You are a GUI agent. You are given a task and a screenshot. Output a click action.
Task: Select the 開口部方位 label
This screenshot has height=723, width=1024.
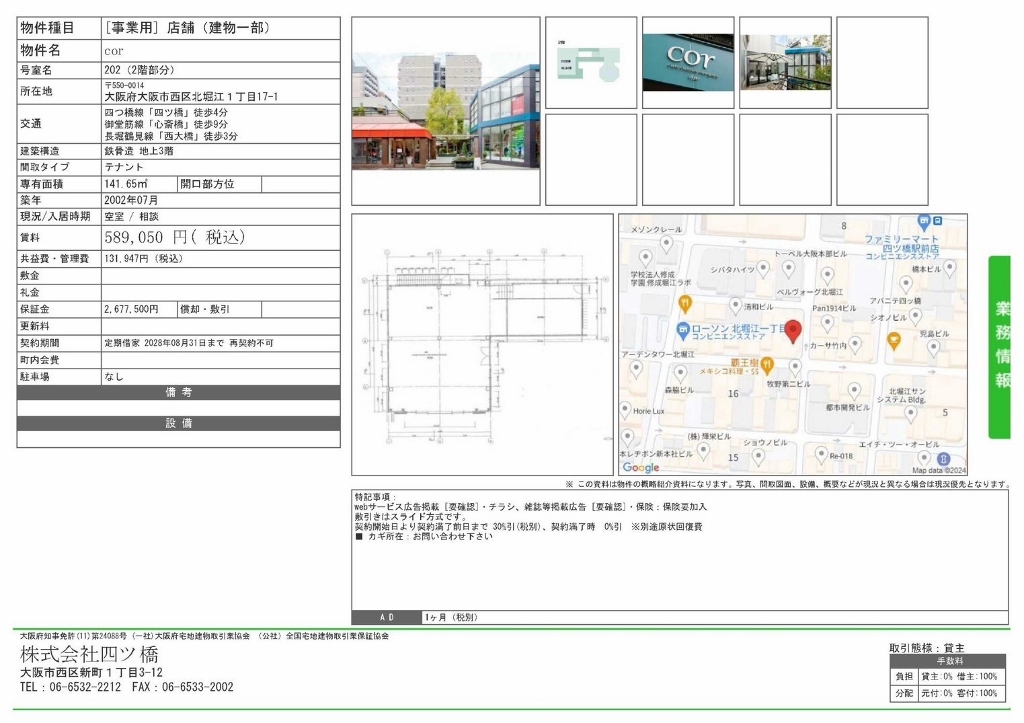[207, 184]
